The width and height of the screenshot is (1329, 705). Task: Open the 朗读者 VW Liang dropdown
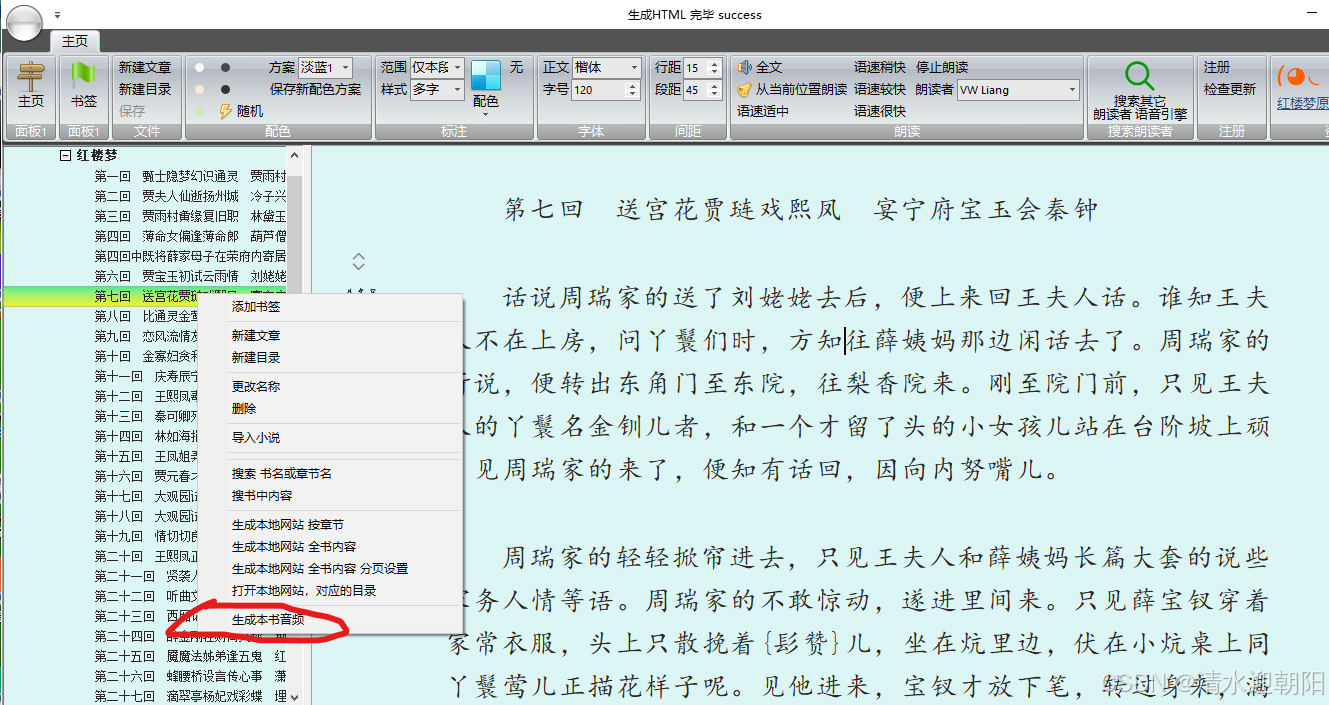(1018, 89)
